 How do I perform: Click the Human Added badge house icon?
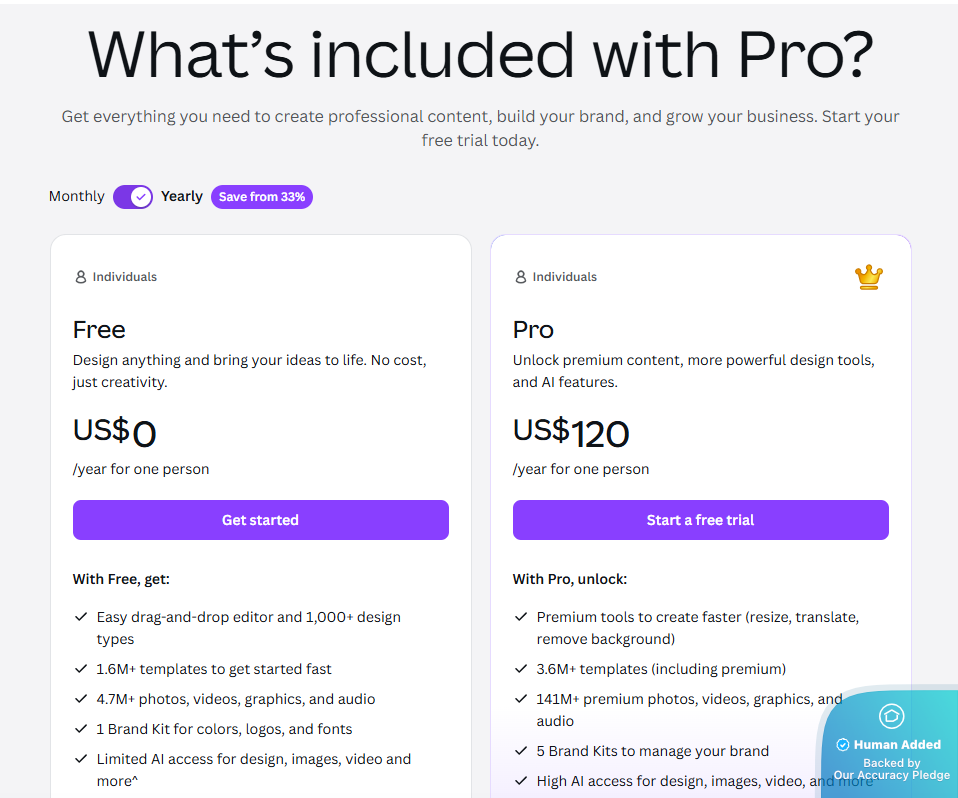(891, 716)
